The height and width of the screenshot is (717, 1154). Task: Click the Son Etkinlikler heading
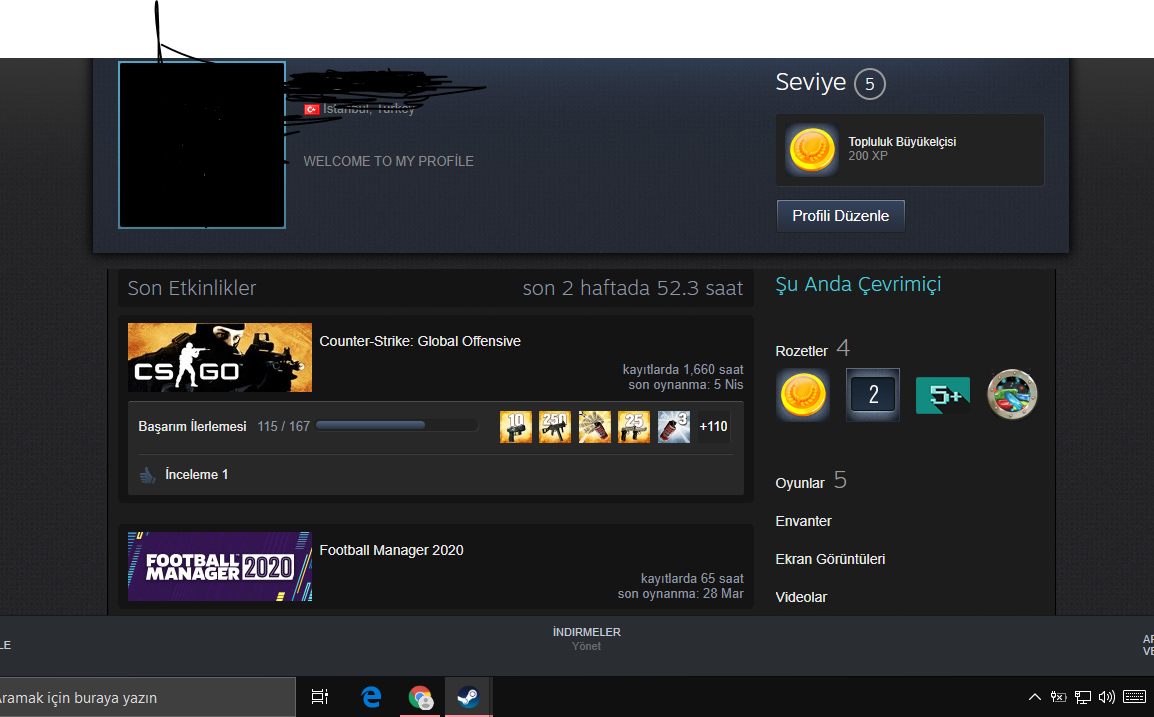(192, 289)
